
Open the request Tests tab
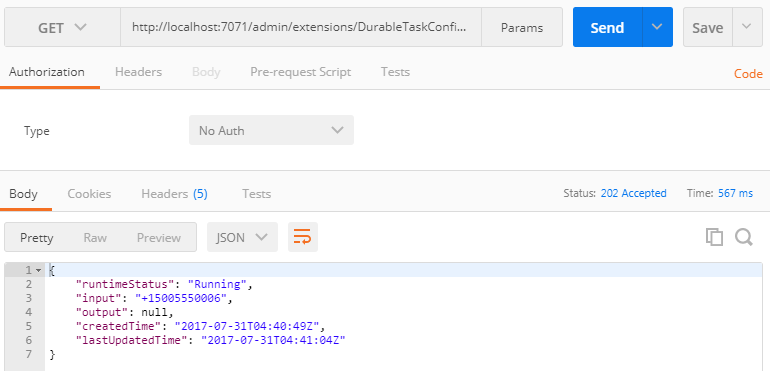click(x=395, y=72)
